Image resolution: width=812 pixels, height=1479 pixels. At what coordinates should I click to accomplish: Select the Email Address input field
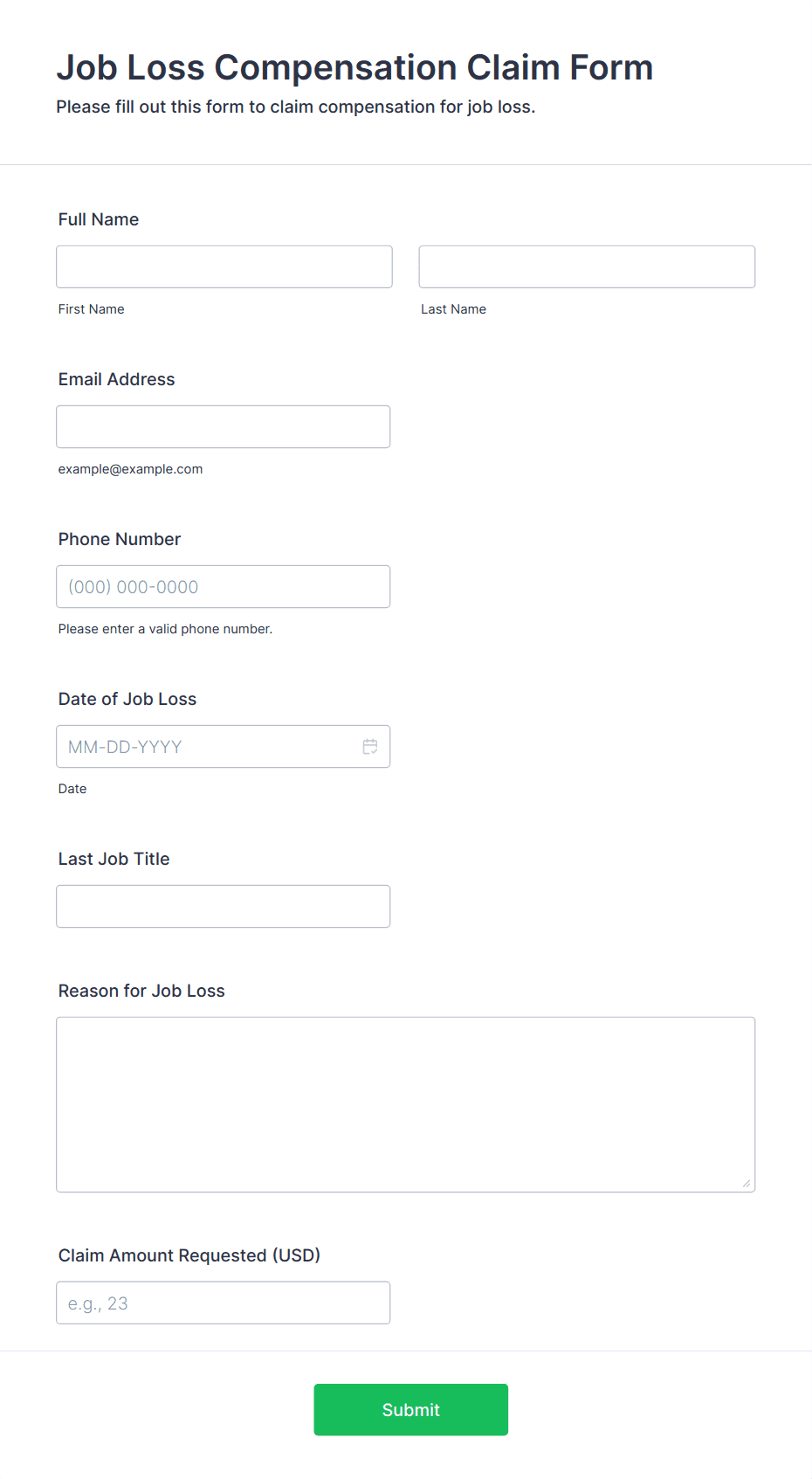coord(224,426)
